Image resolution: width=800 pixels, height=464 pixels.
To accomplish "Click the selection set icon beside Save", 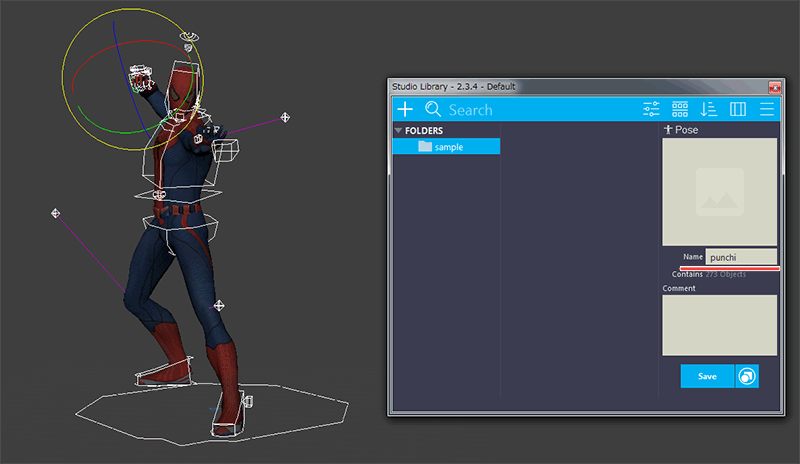I will tap(747, 376).
